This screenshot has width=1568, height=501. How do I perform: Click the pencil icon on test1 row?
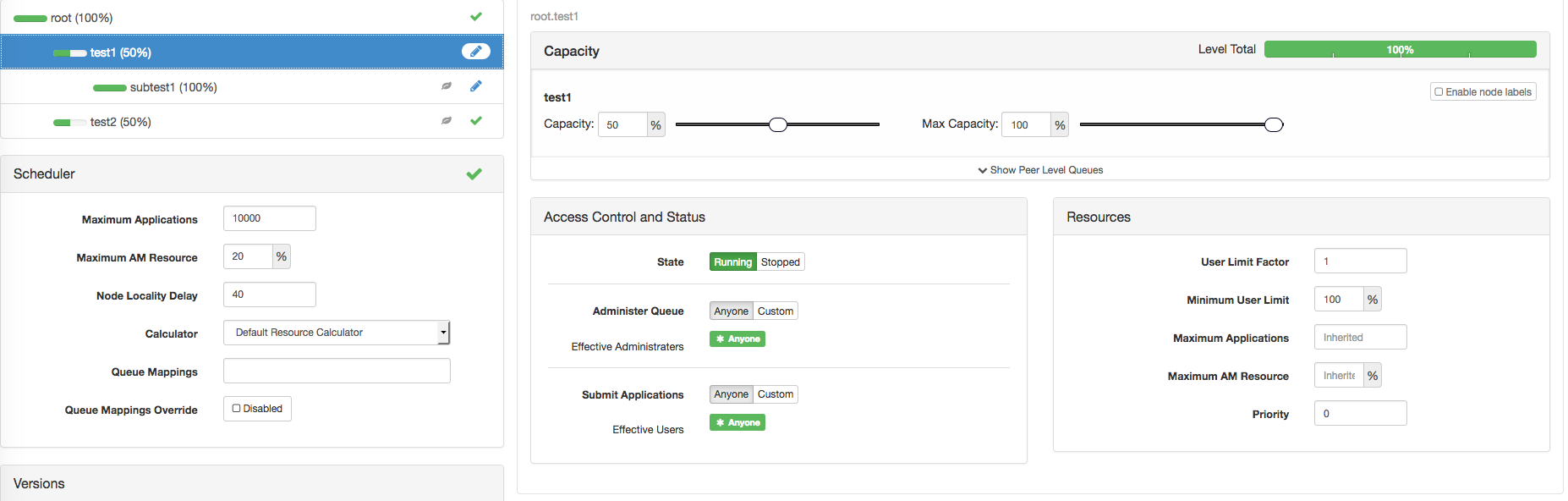tap(476, 52)
